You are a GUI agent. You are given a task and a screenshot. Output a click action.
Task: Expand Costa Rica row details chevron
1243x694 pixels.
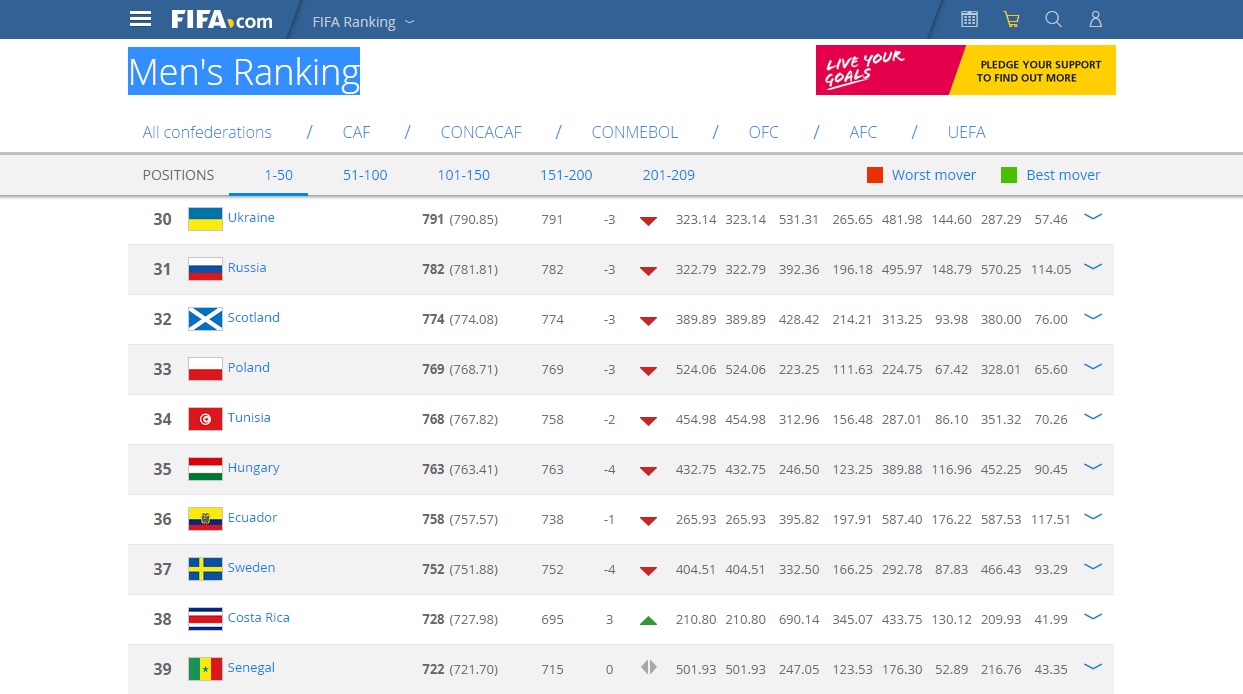pos(1093,616)
